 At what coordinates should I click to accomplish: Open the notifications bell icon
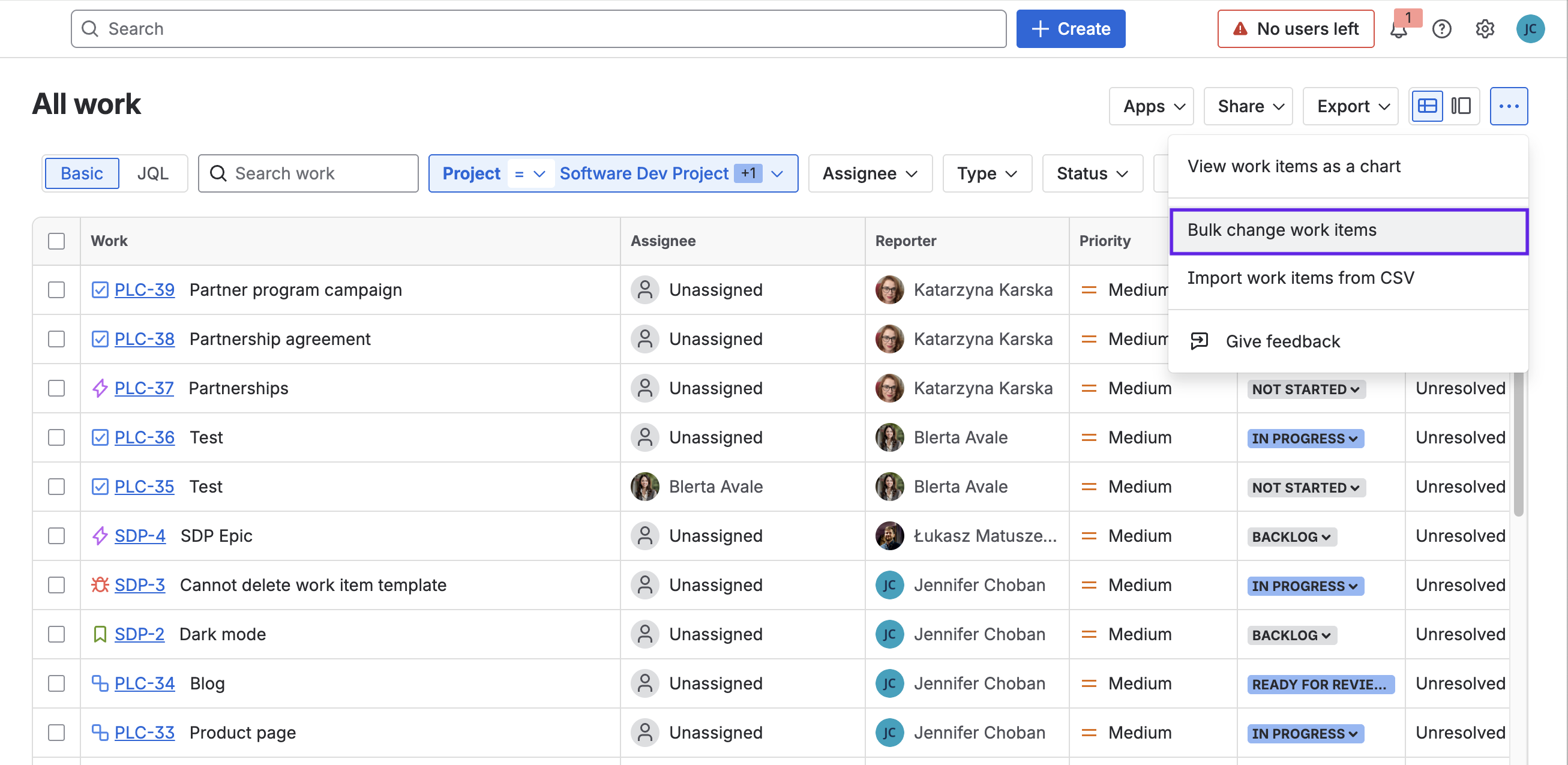point(1398,30)
